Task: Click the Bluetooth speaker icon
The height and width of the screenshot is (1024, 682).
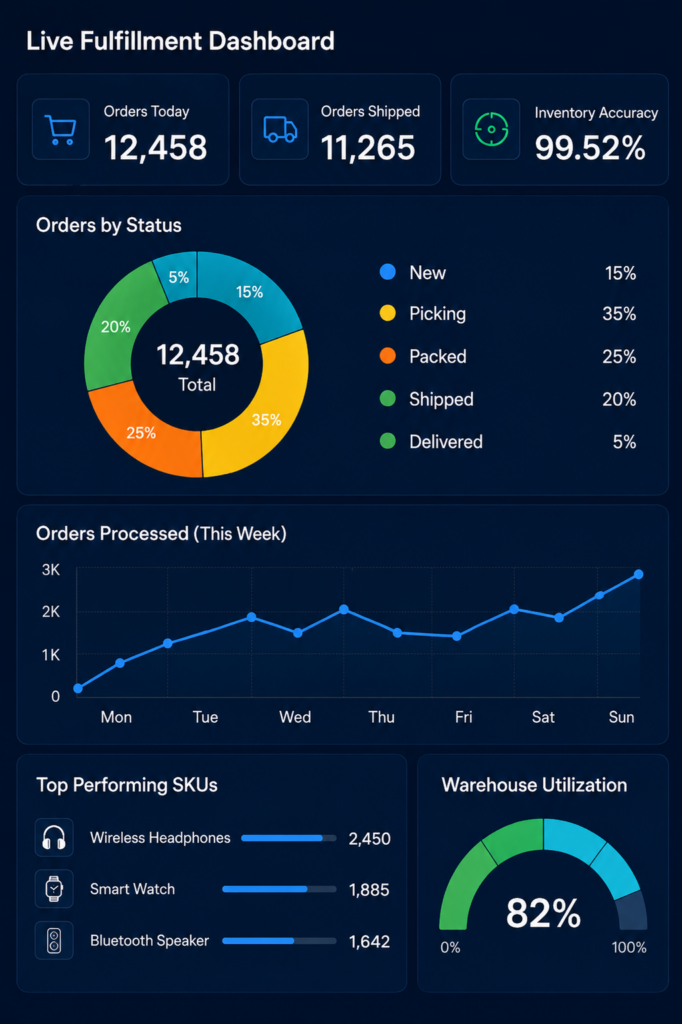Action: tap(54, 940)
